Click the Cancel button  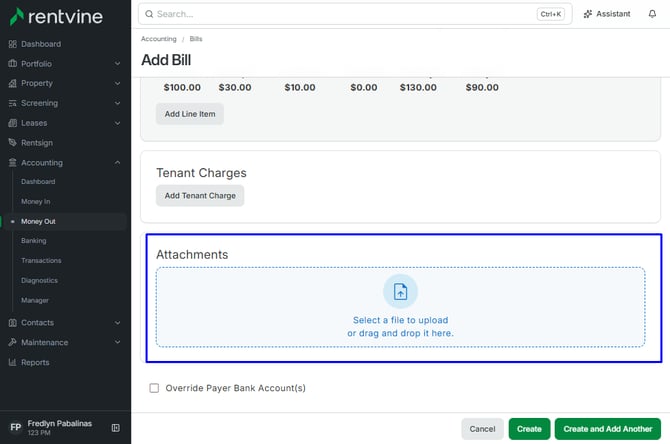[482, 429]
